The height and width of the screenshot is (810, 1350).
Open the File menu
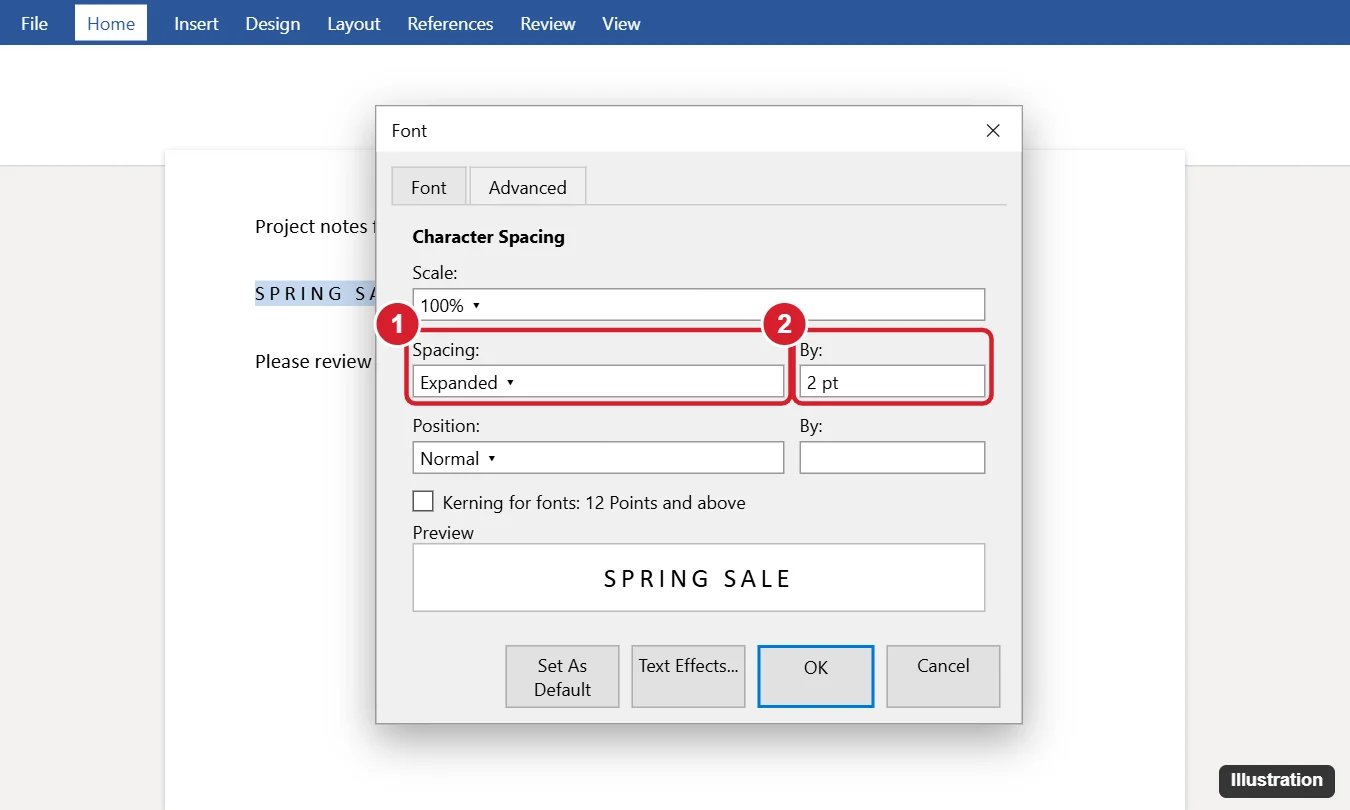34,23
